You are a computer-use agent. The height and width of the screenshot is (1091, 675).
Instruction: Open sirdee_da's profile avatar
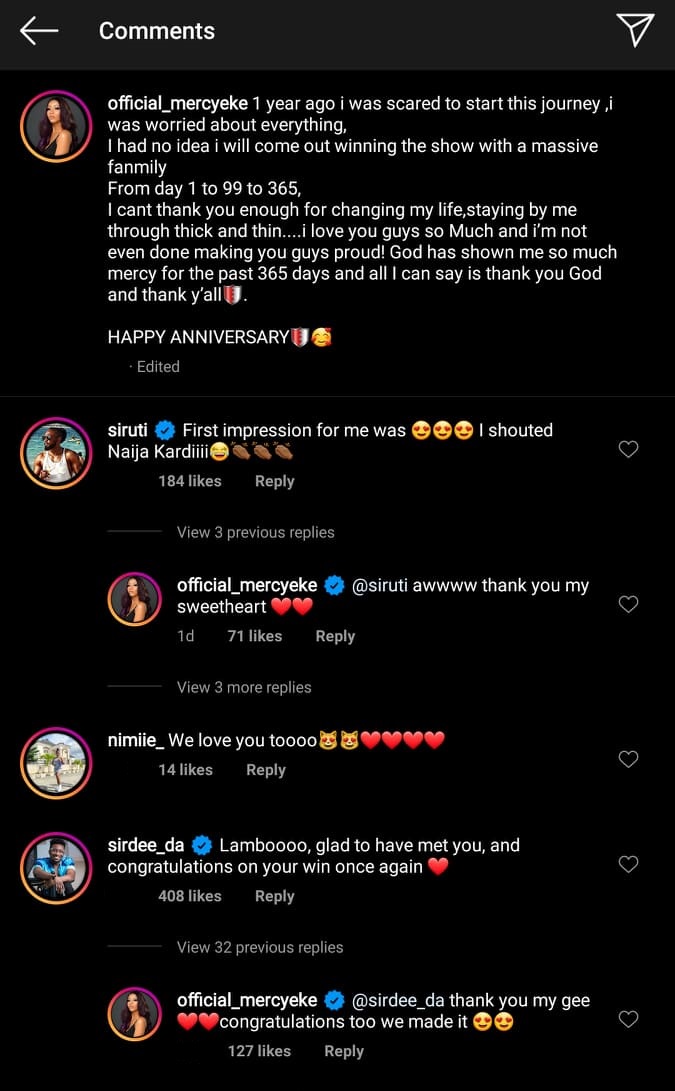click(56, 866)
